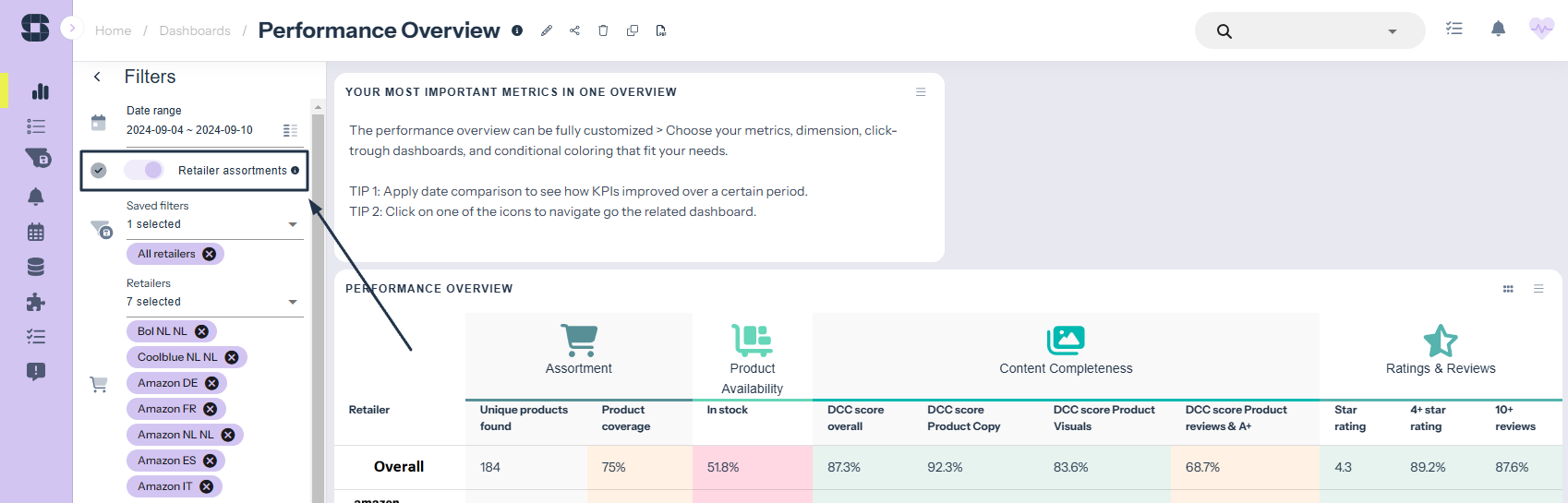The image size is (1568, 503).
Task: Export the dashboard as PDF
Action: click(x=661, y=30)
